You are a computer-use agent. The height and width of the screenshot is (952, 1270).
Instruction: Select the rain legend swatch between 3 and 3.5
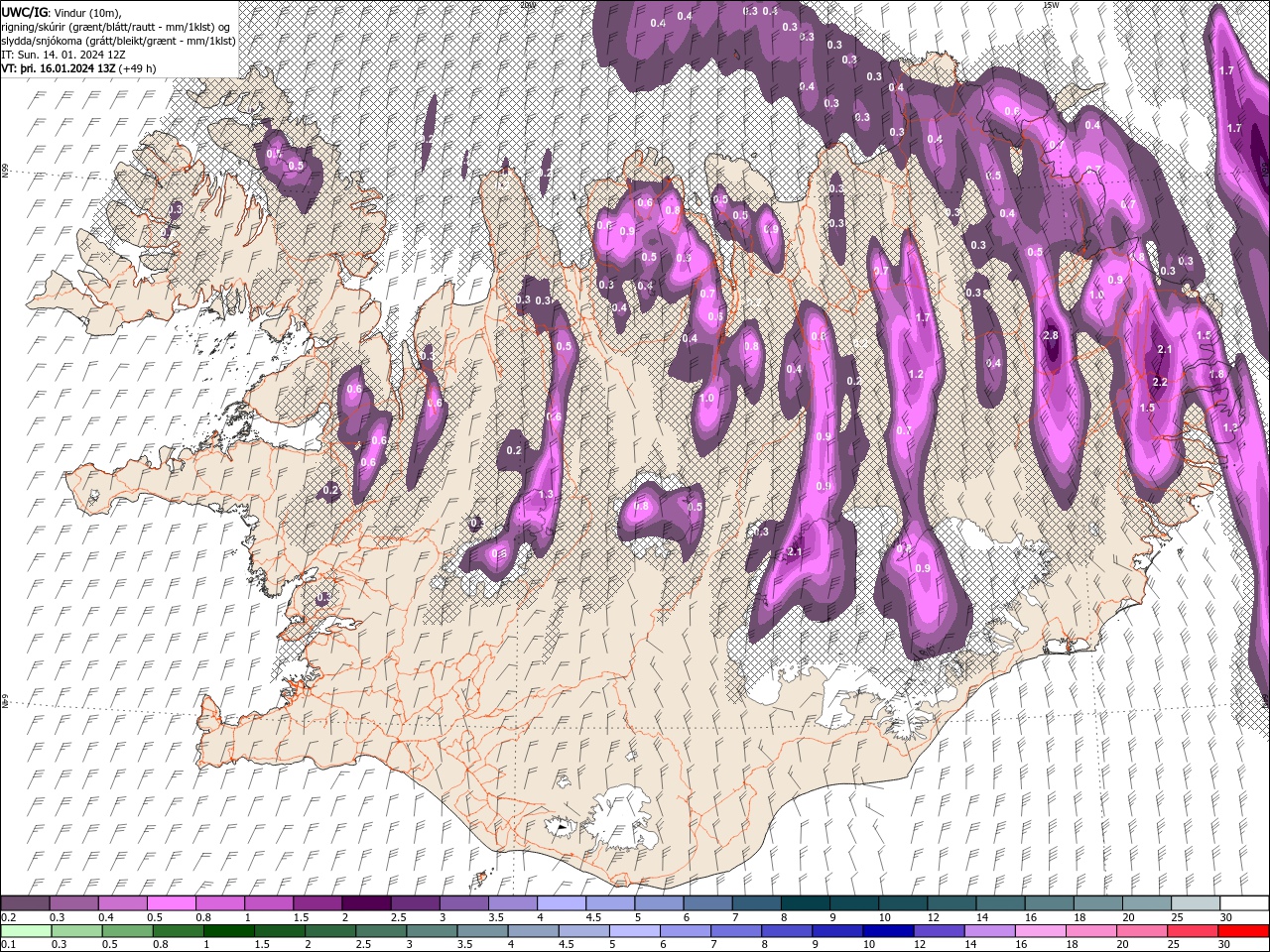(x=432, y=931)
